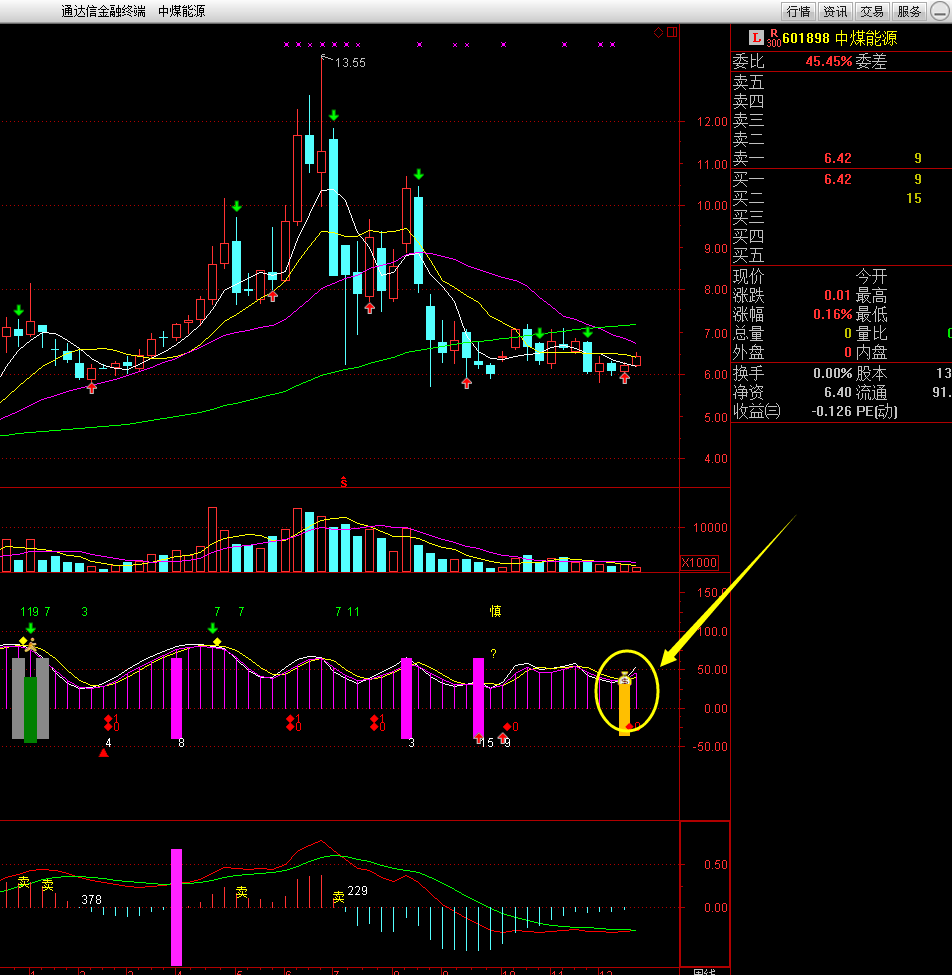Click the yellow question mark signal
This screenshot has height=975, width=952.
pos(493,654)
